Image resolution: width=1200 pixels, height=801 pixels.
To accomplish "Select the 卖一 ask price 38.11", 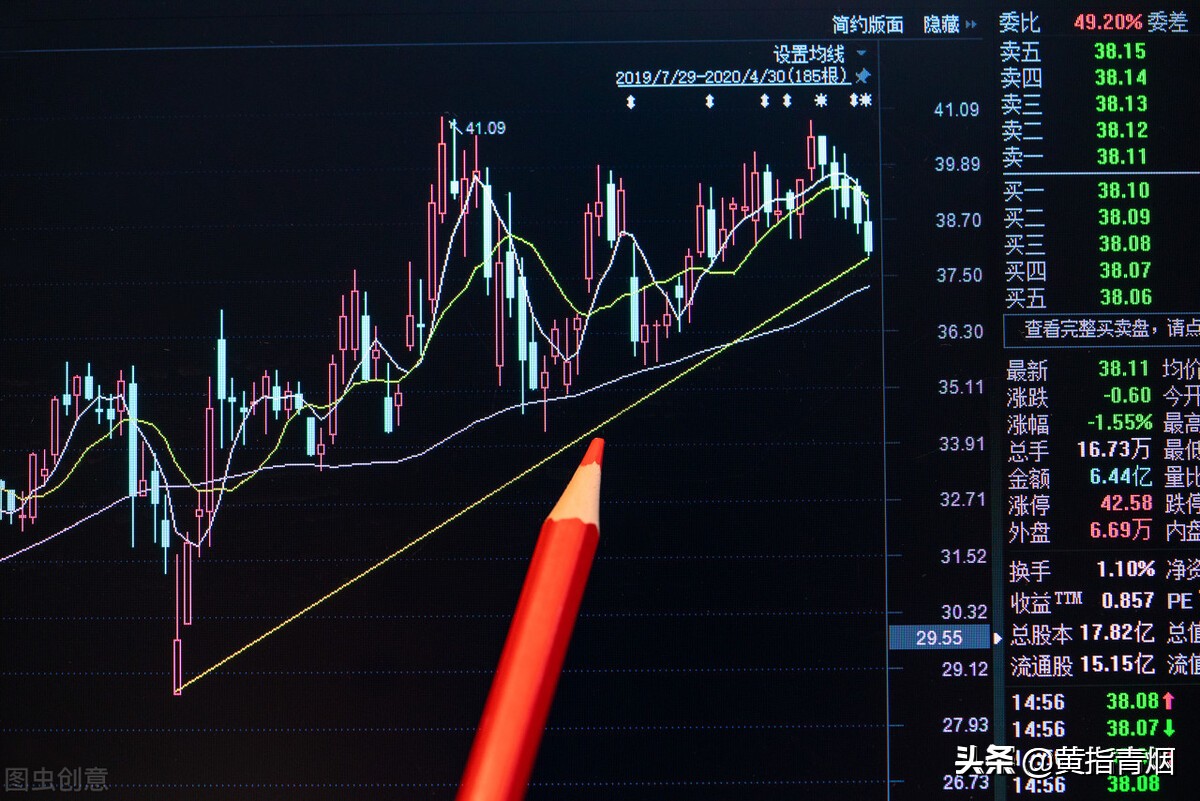I will coord(1070,156).
